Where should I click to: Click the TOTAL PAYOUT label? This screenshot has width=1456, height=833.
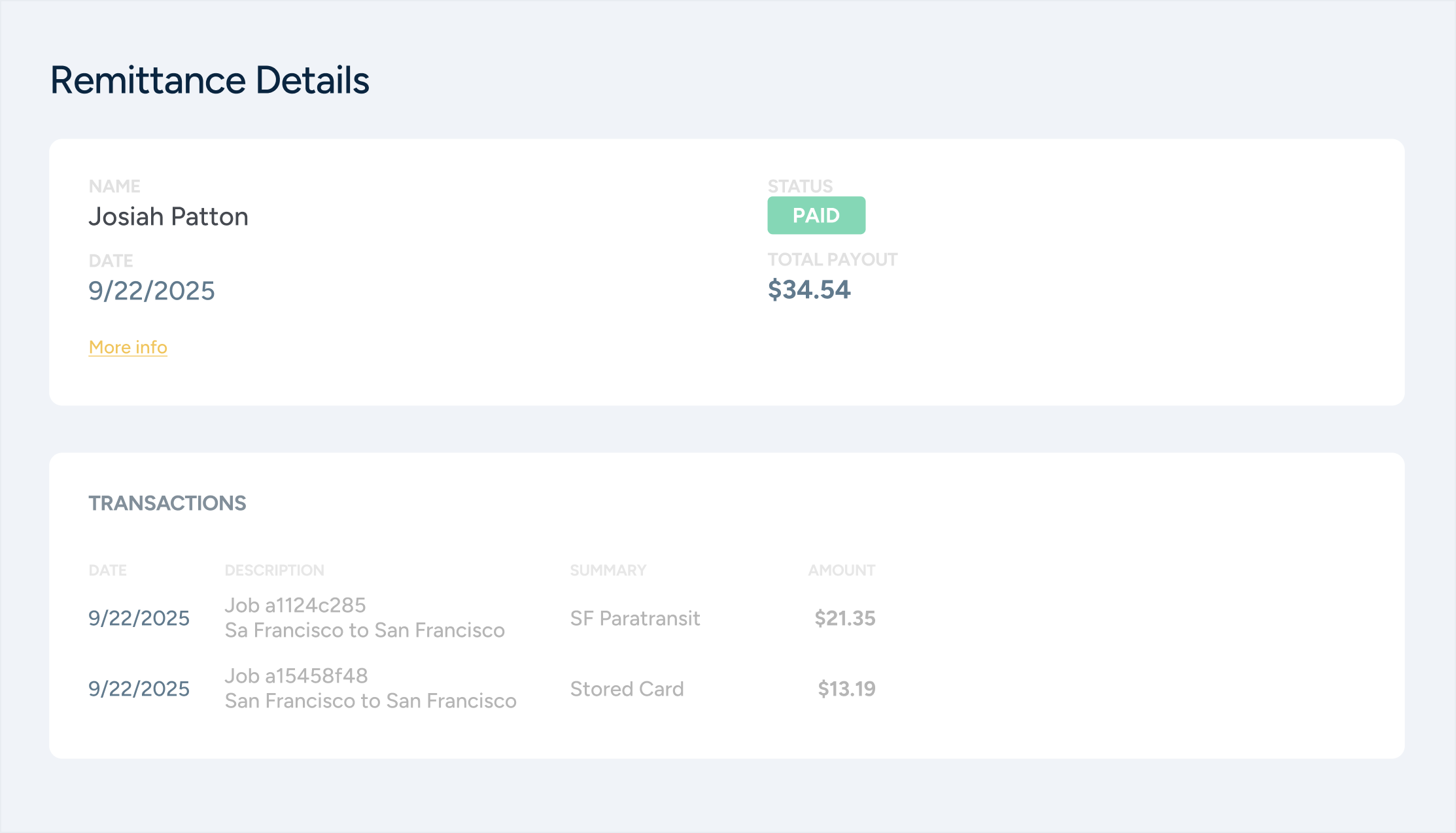(832, 260)
